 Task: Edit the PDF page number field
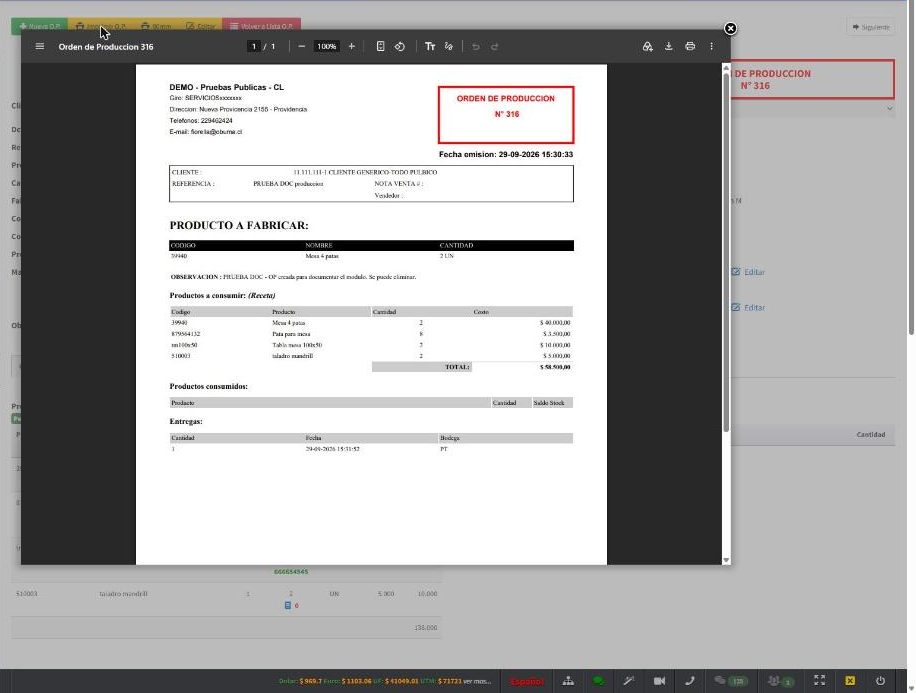point(254,46)
